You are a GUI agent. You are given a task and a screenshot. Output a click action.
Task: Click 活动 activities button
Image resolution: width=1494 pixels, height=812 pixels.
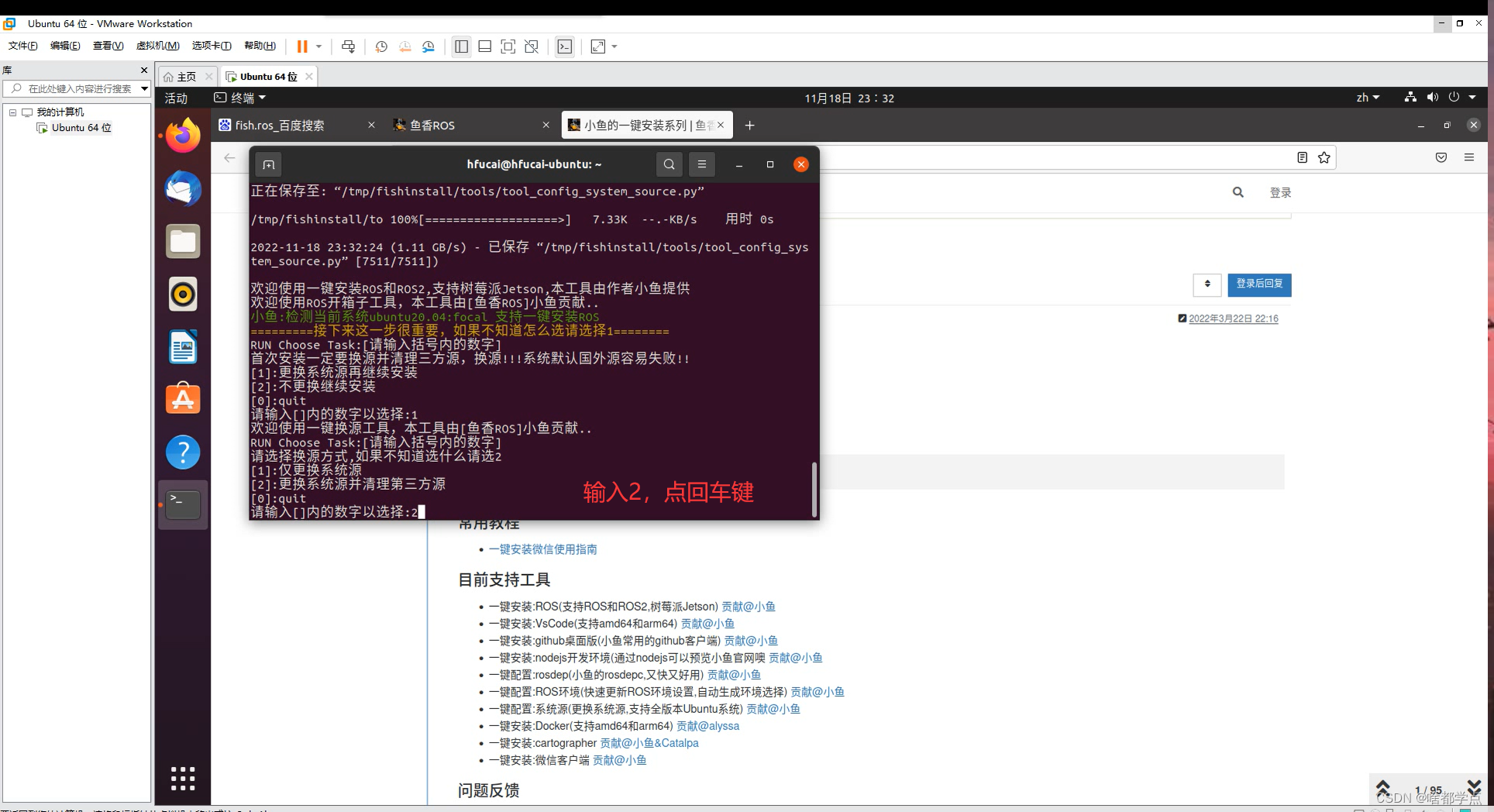[x=176, y=98]
